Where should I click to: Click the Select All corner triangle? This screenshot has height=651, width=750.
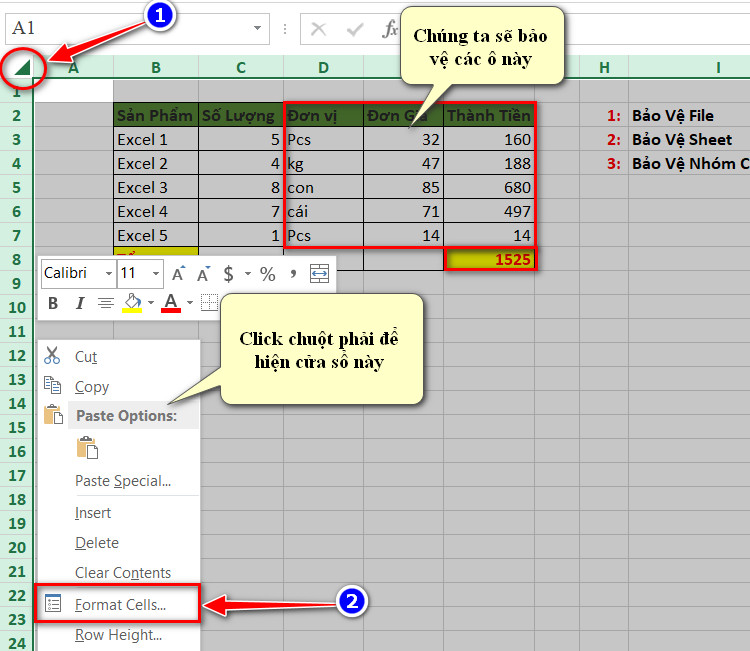point(22,68)
